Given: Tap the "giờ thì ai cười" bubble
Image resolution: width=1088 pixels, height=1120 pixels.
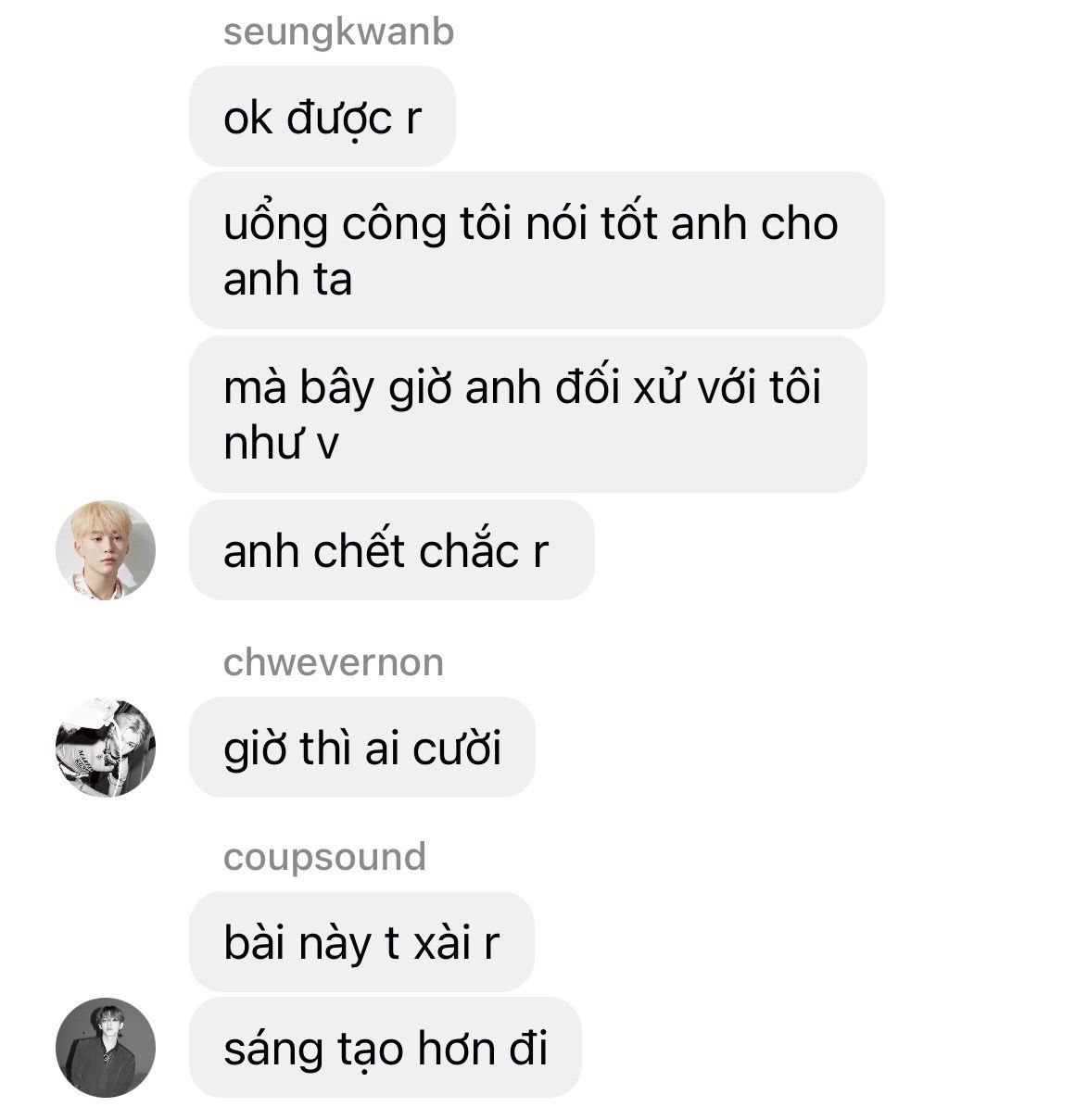Looking at the screenshot, I should pyautogui.click(x=362, y=748).
